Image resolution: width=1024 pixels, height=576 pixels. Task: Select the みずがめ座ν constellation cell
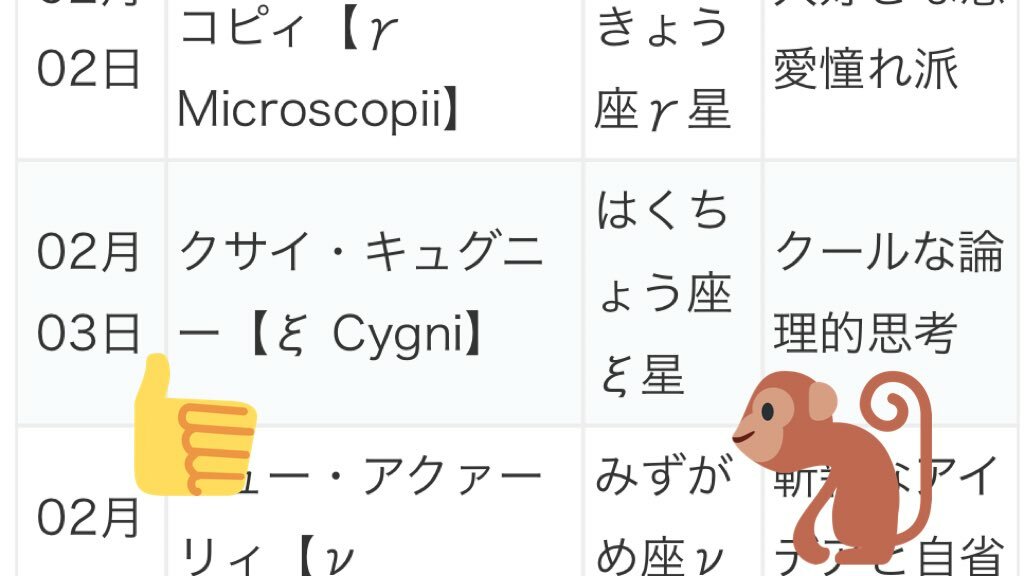tap(672, 502)
